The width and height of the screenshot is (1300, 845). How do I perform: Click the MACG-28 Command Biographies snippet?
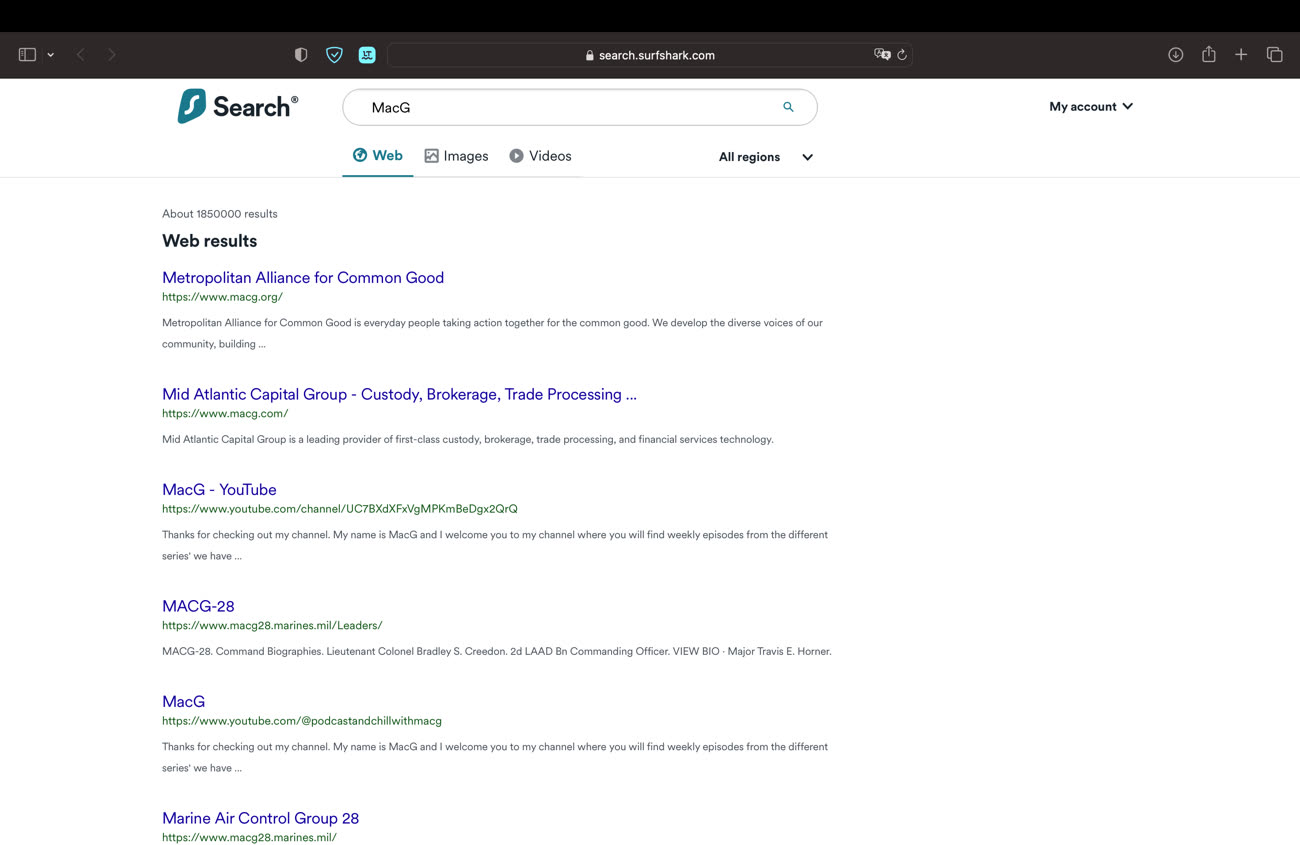click(496, 651)
